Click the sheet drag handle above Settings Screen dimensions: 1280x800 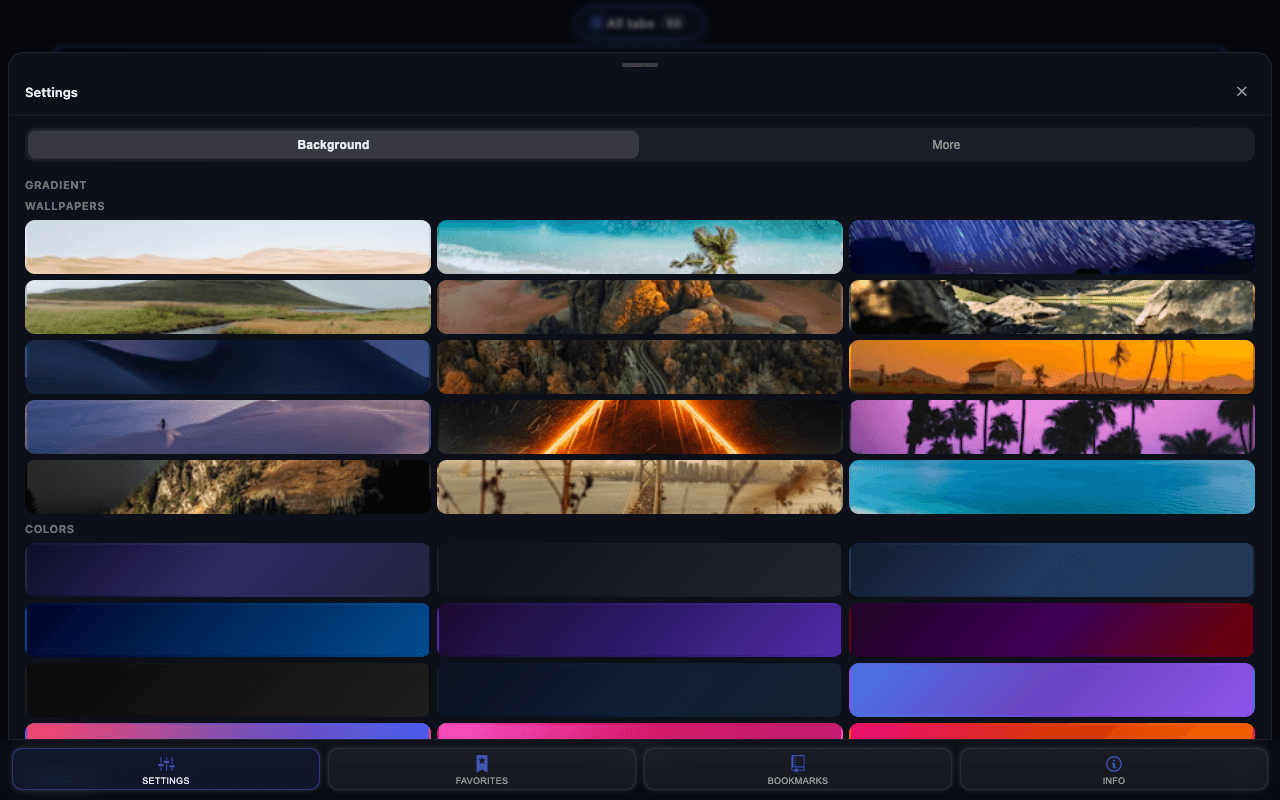tap(640, 65)
